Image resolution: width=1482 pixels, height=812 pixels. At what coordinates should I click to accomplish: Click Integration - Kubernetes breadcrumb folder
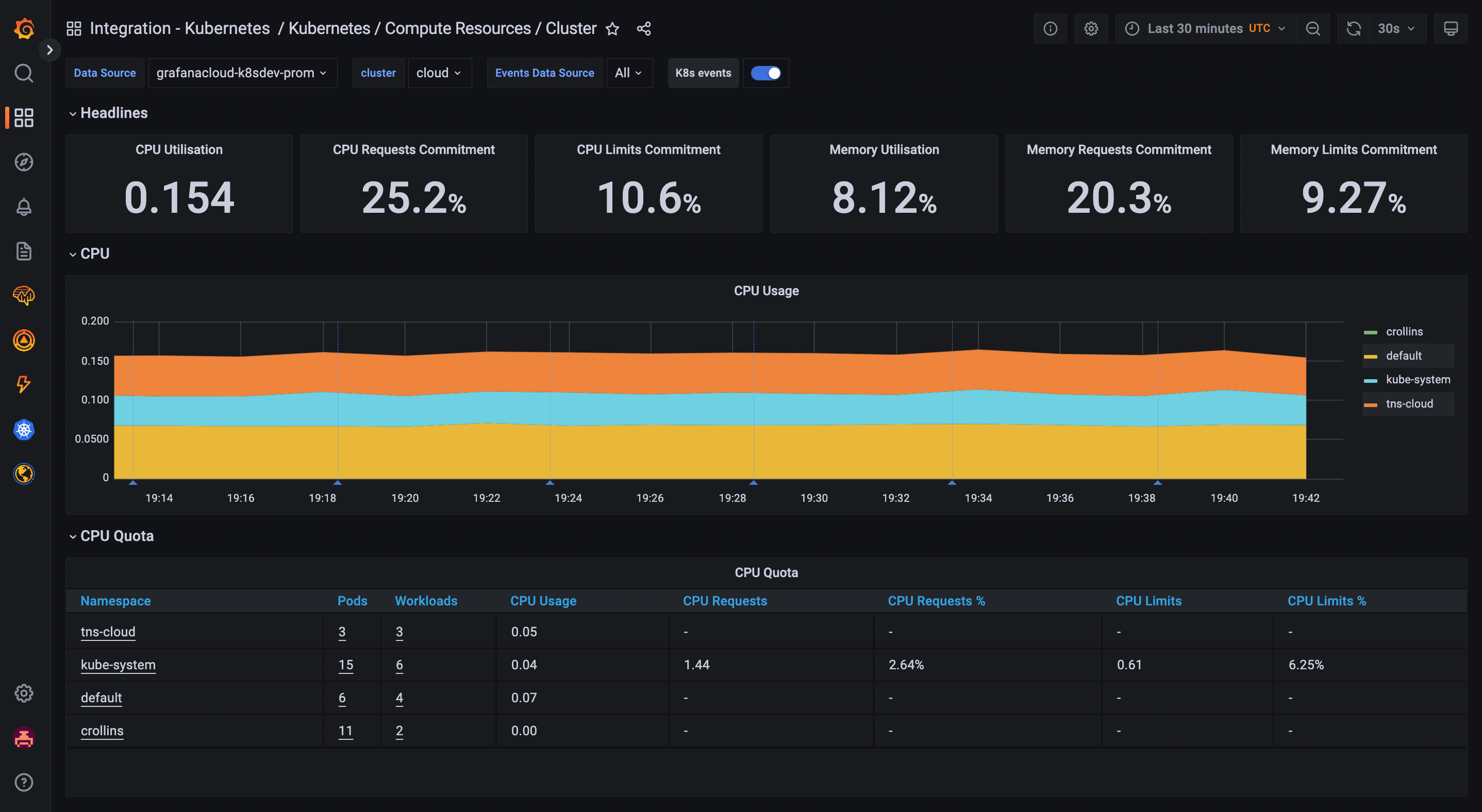[x=179, y=28]
